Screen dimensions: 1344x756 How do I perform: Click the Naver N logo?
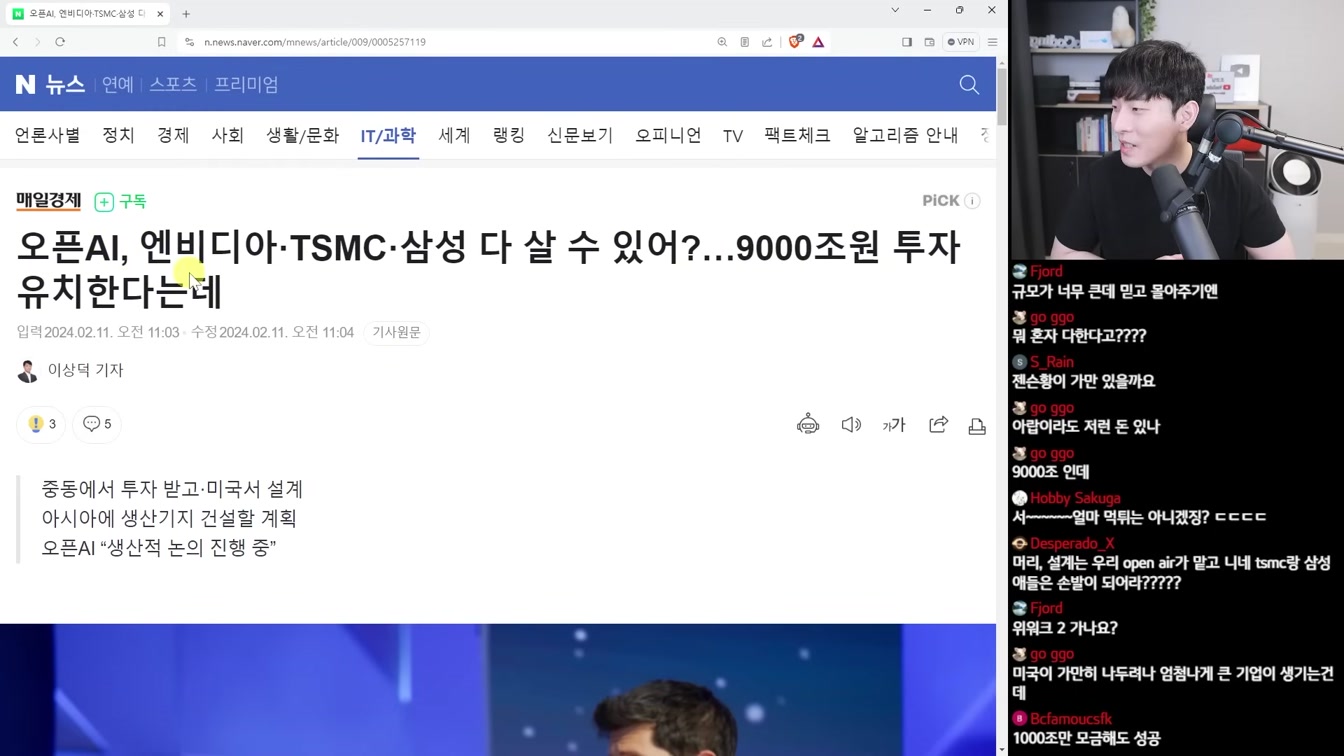pyautogui.click(x=25, y=85)
